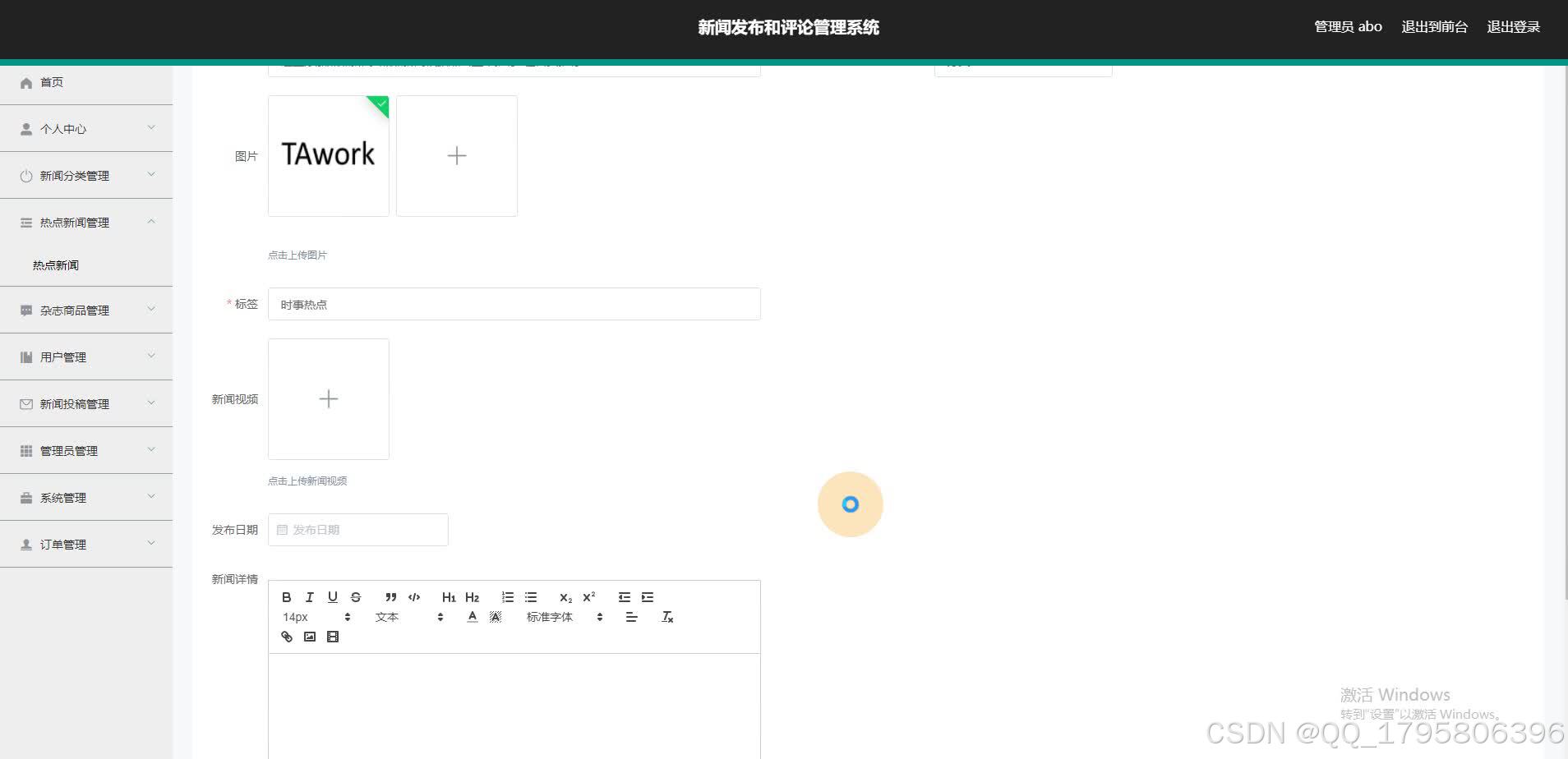
Task: Open the 文本 header style dropdown
Action: [x=409, y=617]
